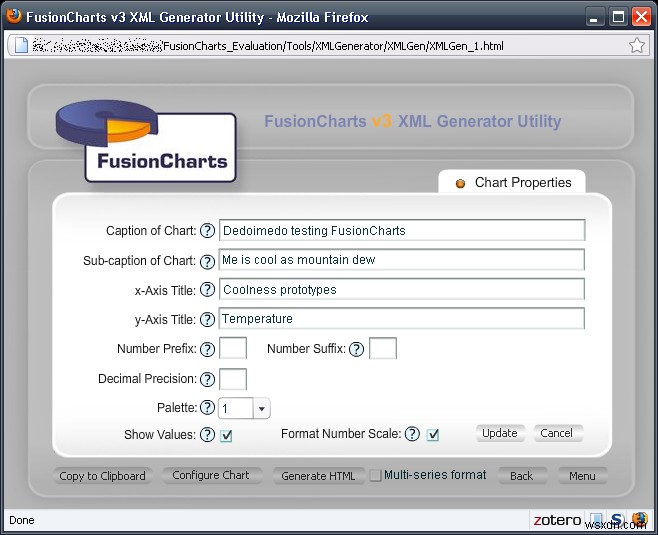Click the Number Suffix input box
658x535 pixels.
pos(383,348)
